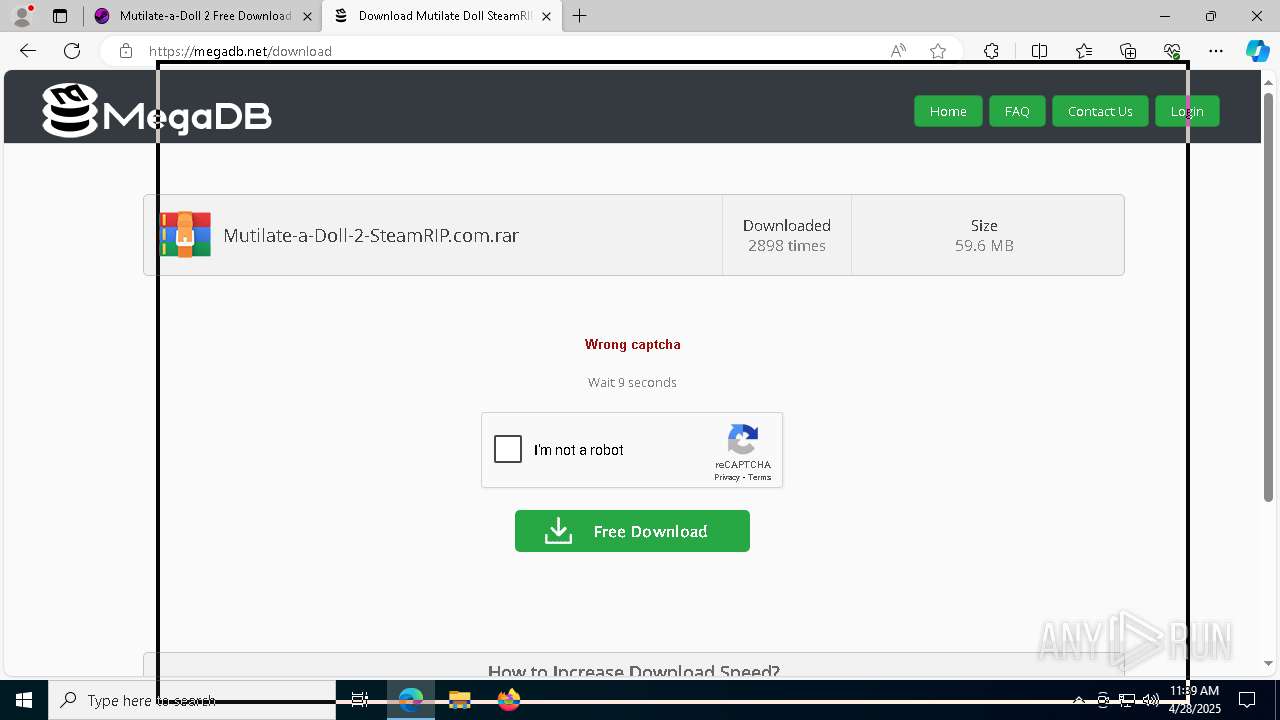
Task: Click the reCAPTCHA Privacy link
Action: coord(727,477)
